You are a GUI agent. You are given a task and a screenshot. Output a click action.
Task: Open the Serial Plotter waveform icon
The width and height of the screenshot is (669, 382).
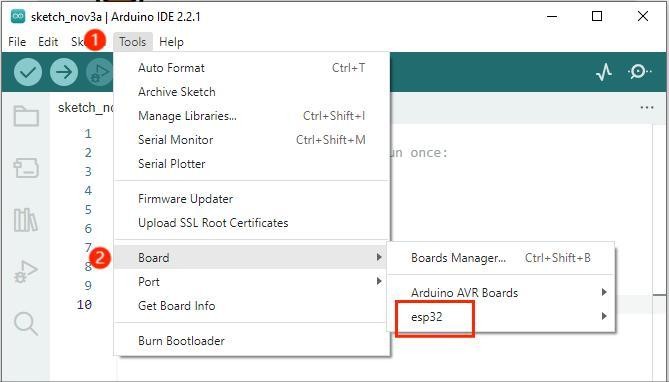pos(604,72)
